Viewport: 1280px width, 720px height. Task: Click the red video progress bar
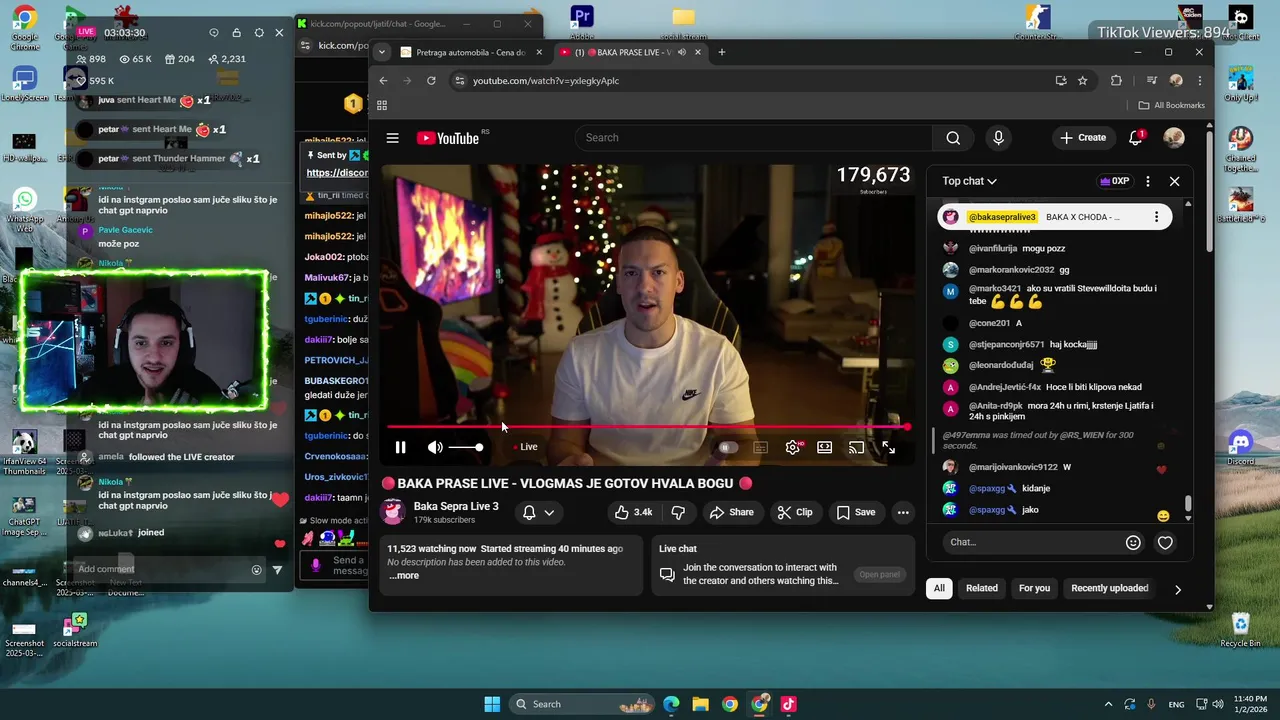648,427
